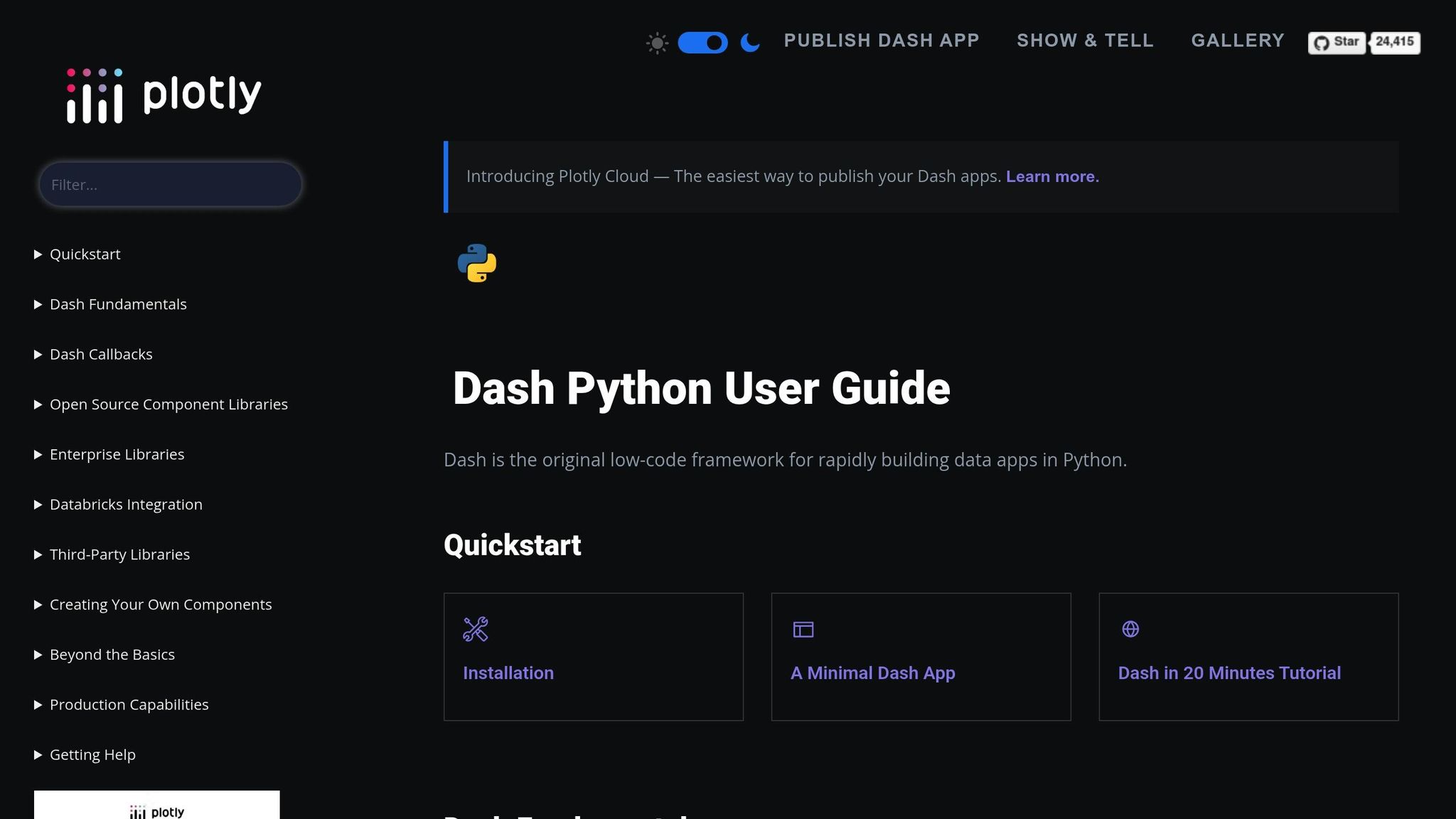The image size is (1456, 819).
Task: Go to the Gallery nav link
Action: pos(1238,41)
